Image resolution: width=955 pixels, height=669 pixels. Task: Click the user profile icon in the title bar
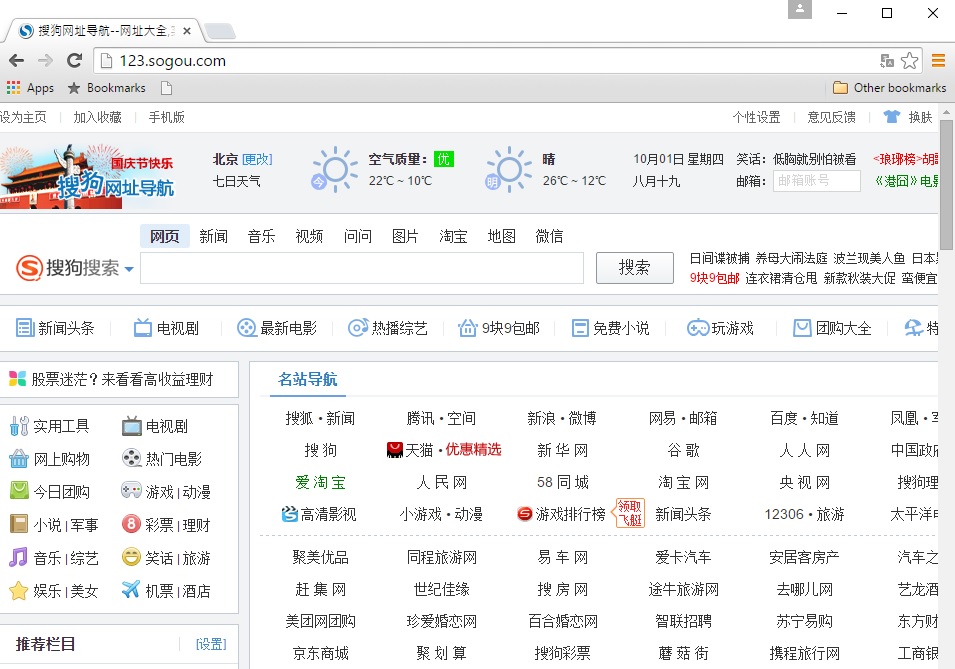799,9
